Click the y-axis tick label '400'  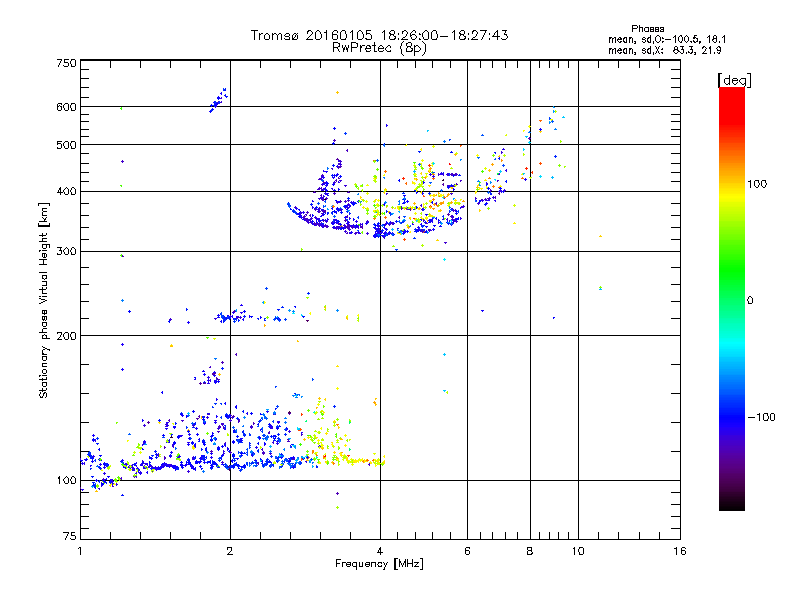click(x=66, y=191)
